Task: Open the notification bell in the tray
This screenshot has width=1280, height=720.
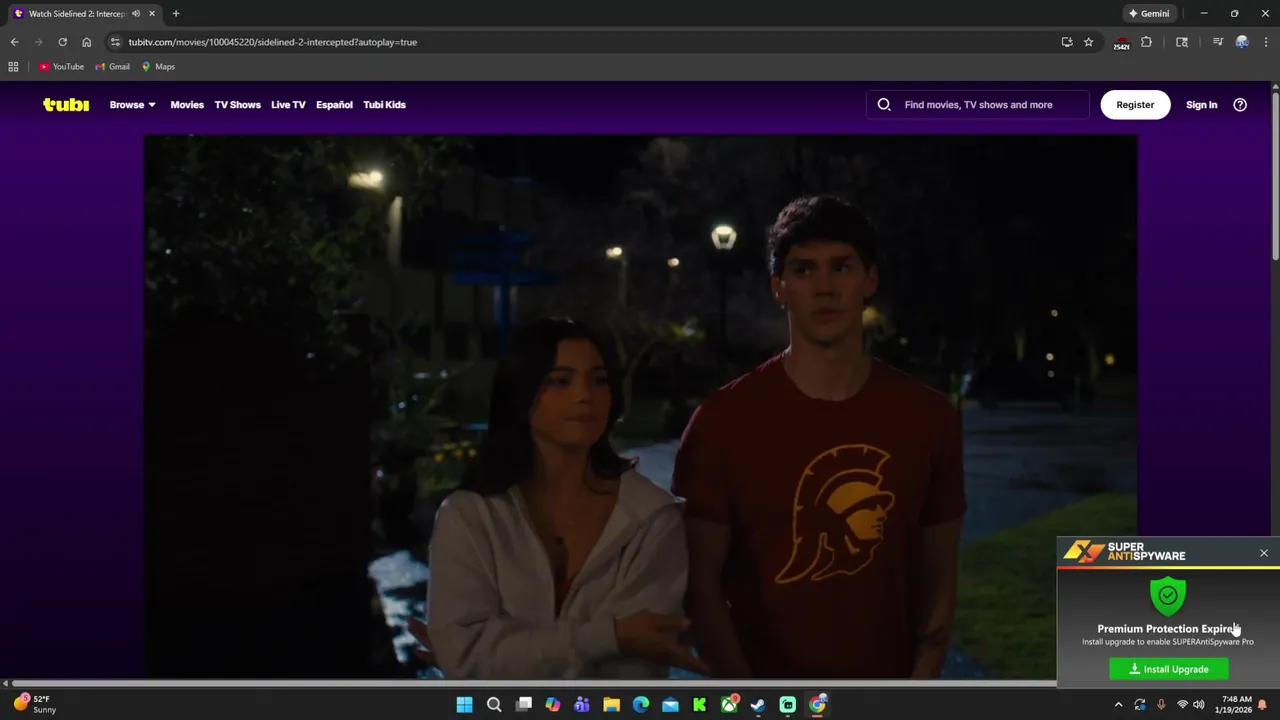Action: [1262, 705]
